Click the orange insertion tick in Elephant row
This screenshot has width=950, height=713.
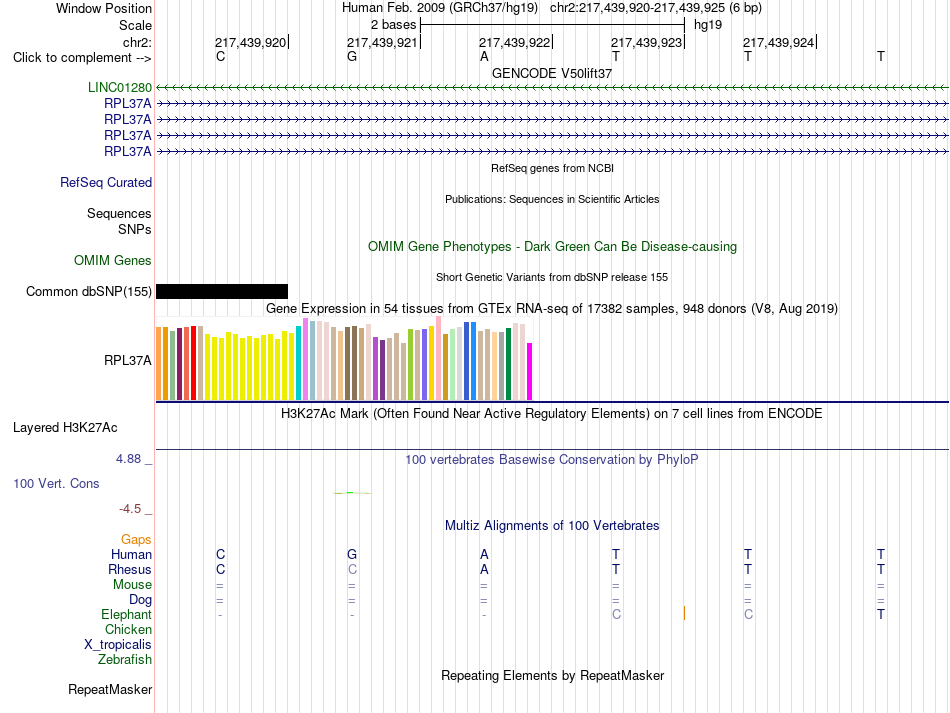[684, 613]
